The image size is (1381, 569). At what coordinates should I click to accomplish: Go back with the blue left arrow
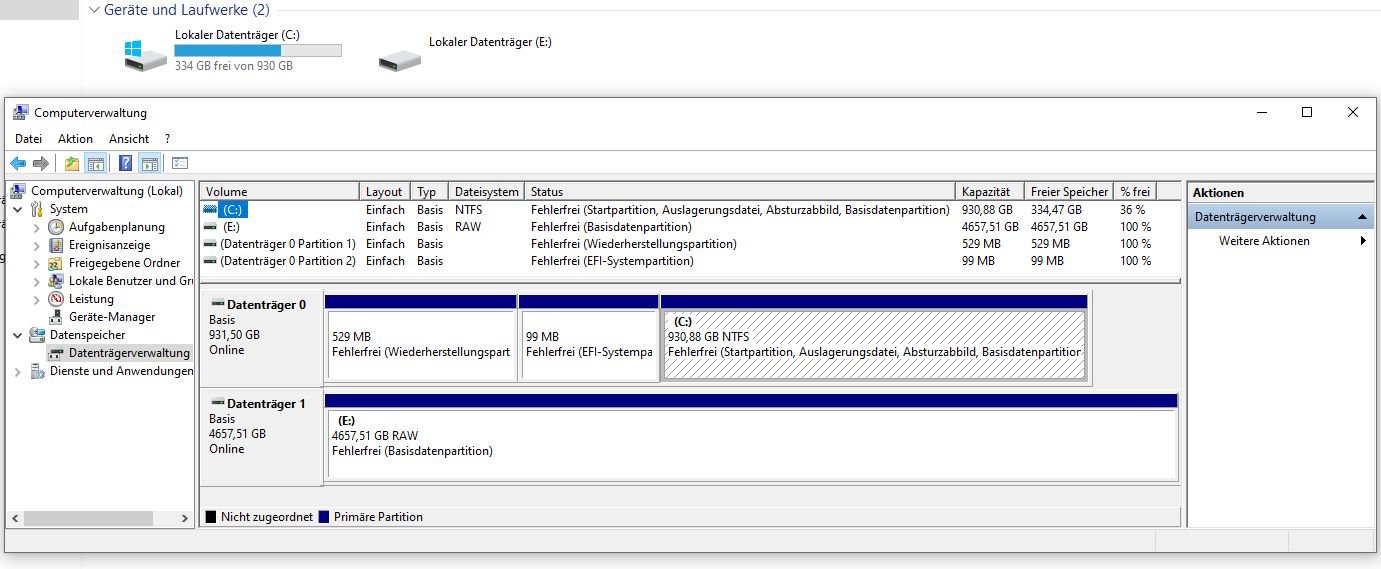[x=18, y=163]
